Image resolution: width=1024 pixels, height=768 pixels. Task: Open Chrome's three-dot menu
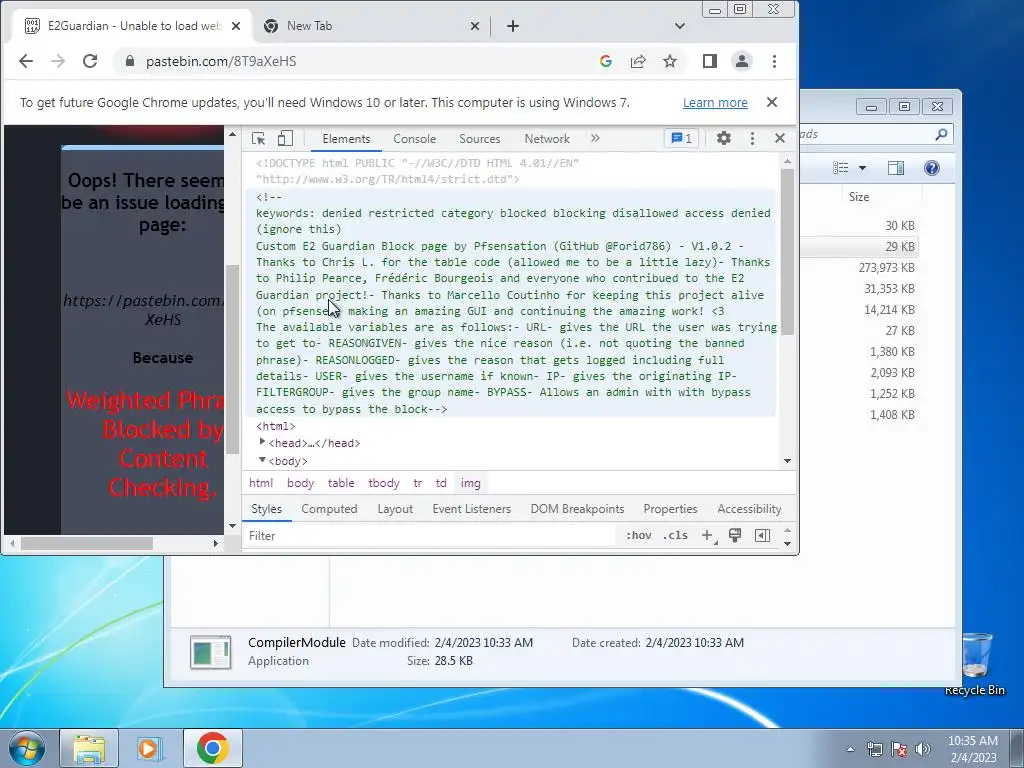pos(775,61)
